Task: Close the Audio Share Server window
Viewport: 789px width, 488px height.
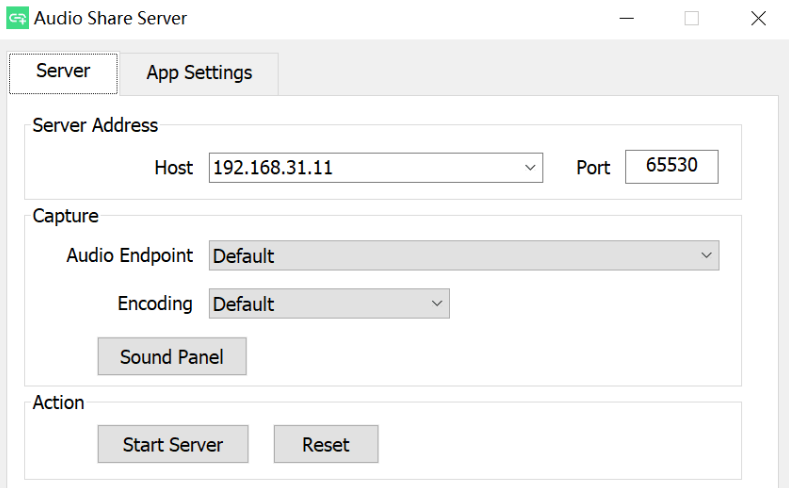Action: [757, 18]
